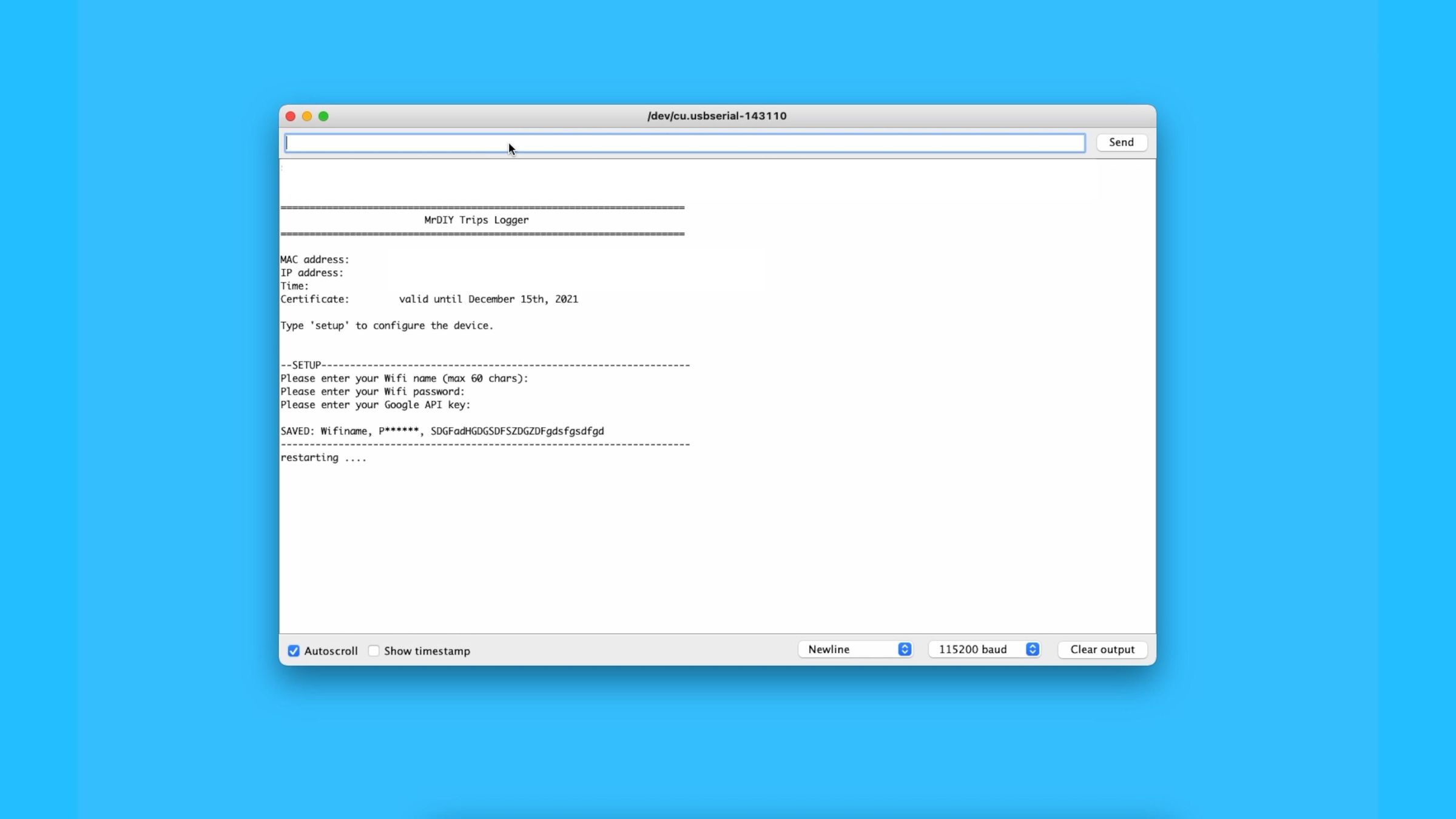Click the Send button
The image size is (1456, 819).
[1121, 143]
